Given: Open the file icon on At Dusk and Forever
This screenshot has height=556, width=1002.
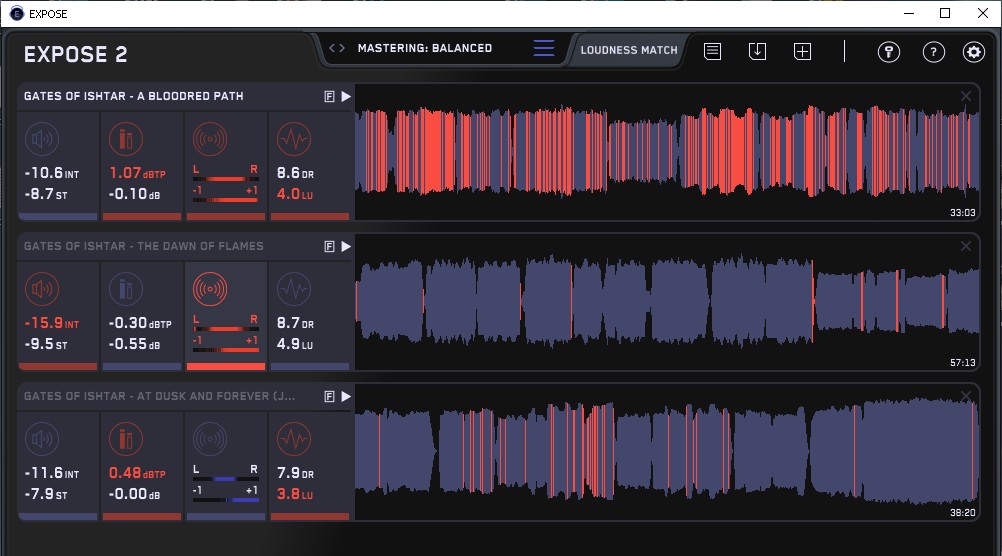Looking at the screenshot, I should point(329,397).
